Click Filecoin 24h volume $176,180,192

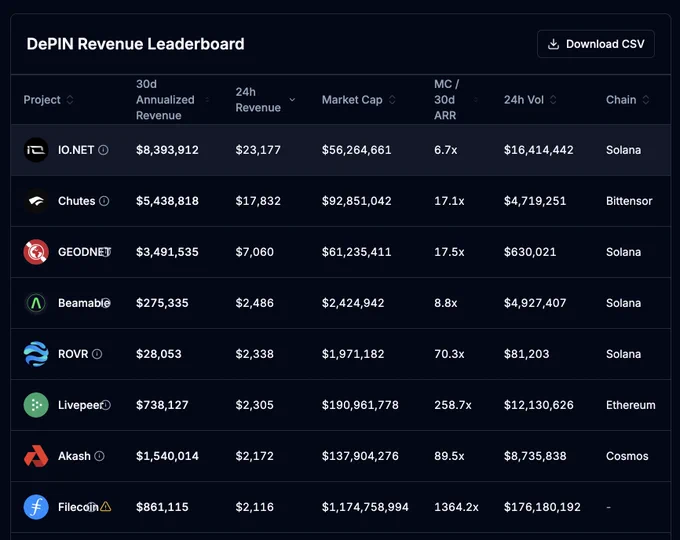click(x=542, y=507)
